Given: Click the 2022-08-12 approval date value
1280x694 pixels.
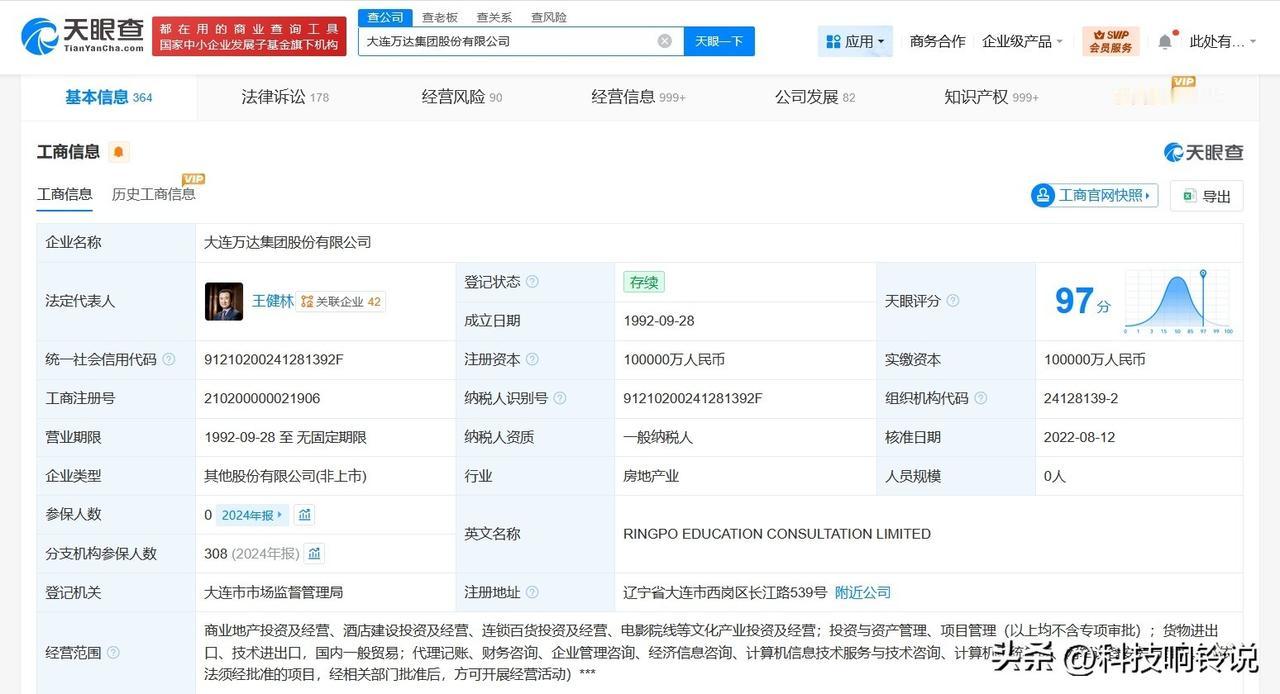Looking at the screenshot, I should [x=1080, y=437].
